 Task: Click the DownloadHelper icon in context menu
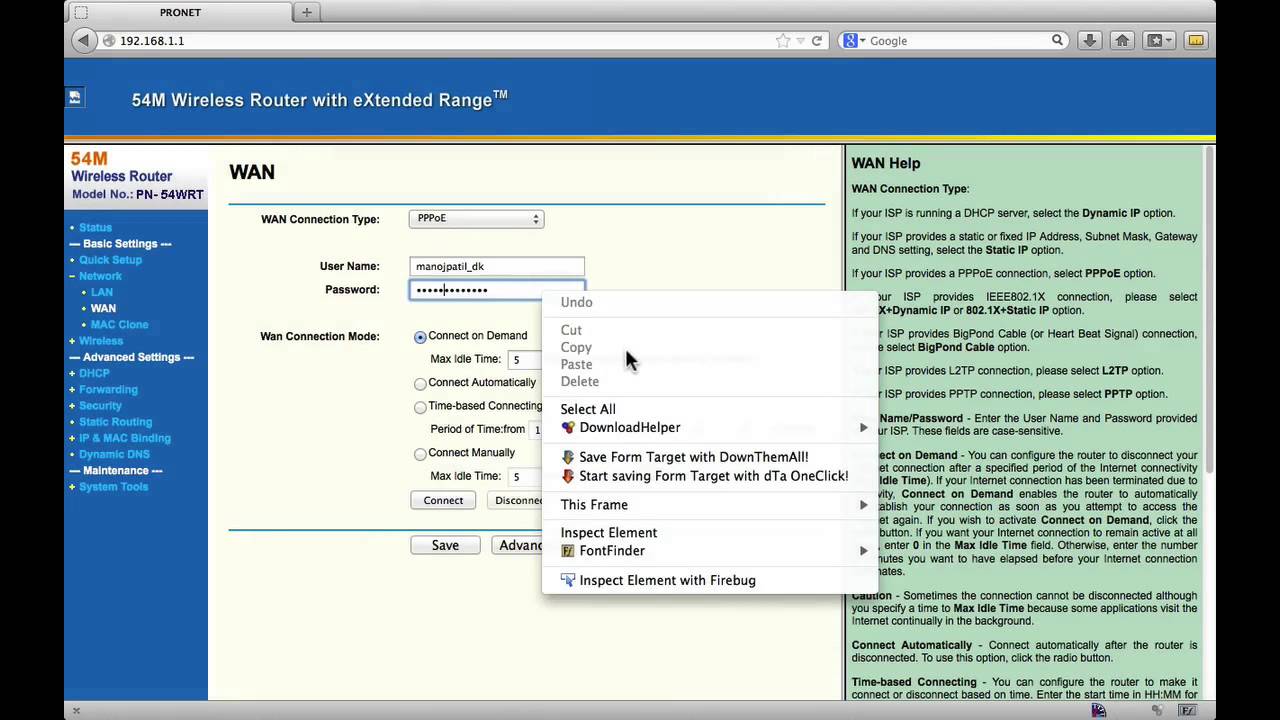568,428
